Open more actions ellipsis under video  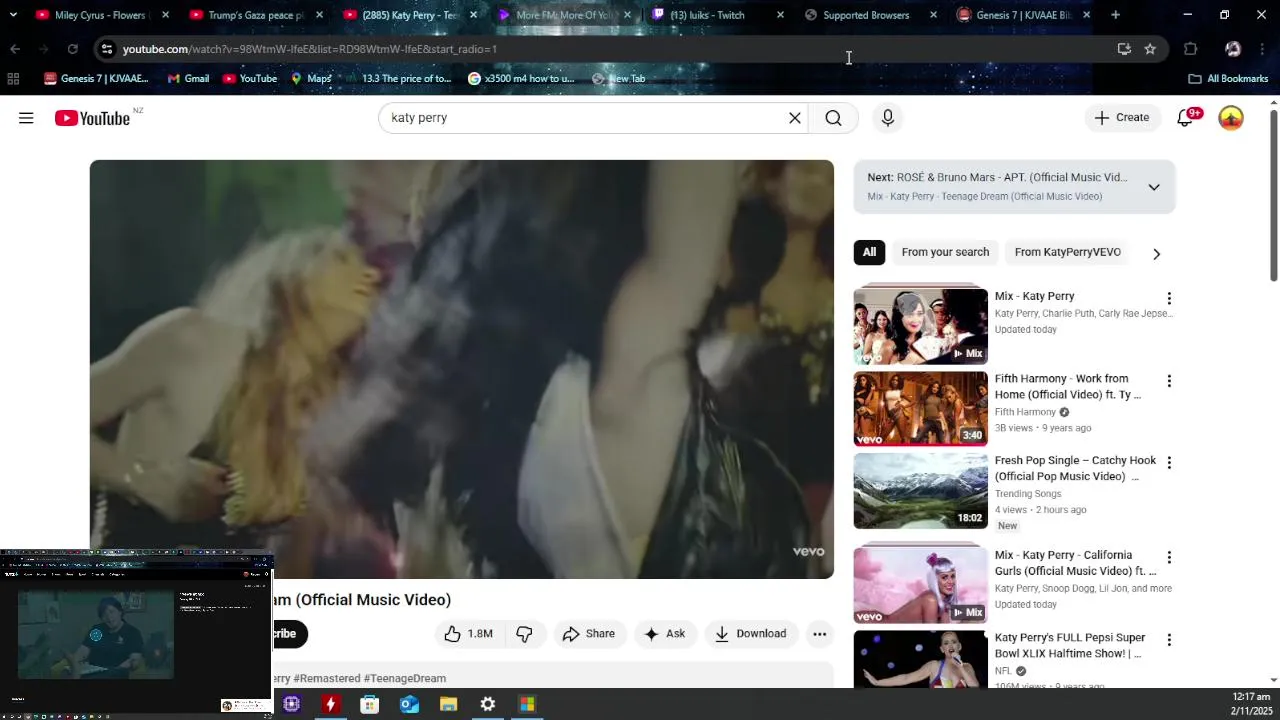pos(819,634)
